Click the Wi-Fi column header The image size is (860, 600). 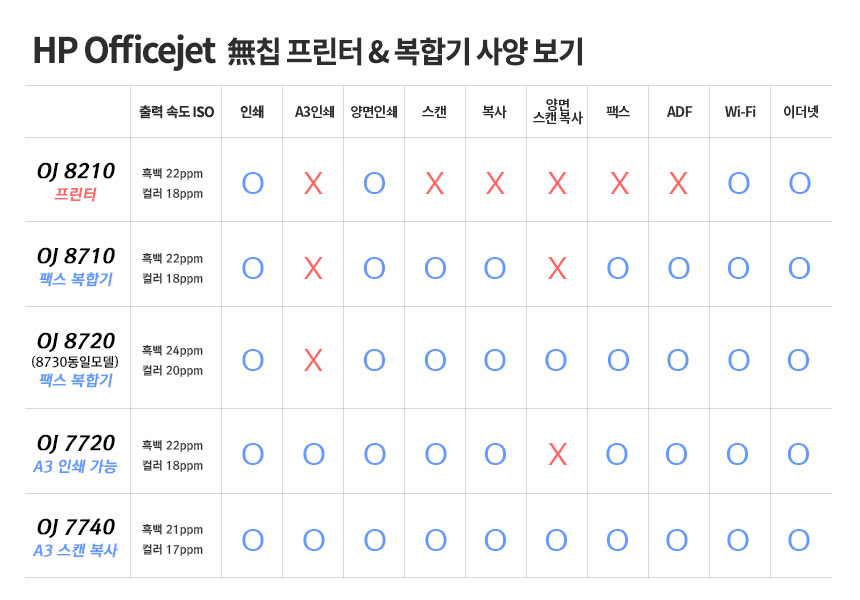coord(739,112)
